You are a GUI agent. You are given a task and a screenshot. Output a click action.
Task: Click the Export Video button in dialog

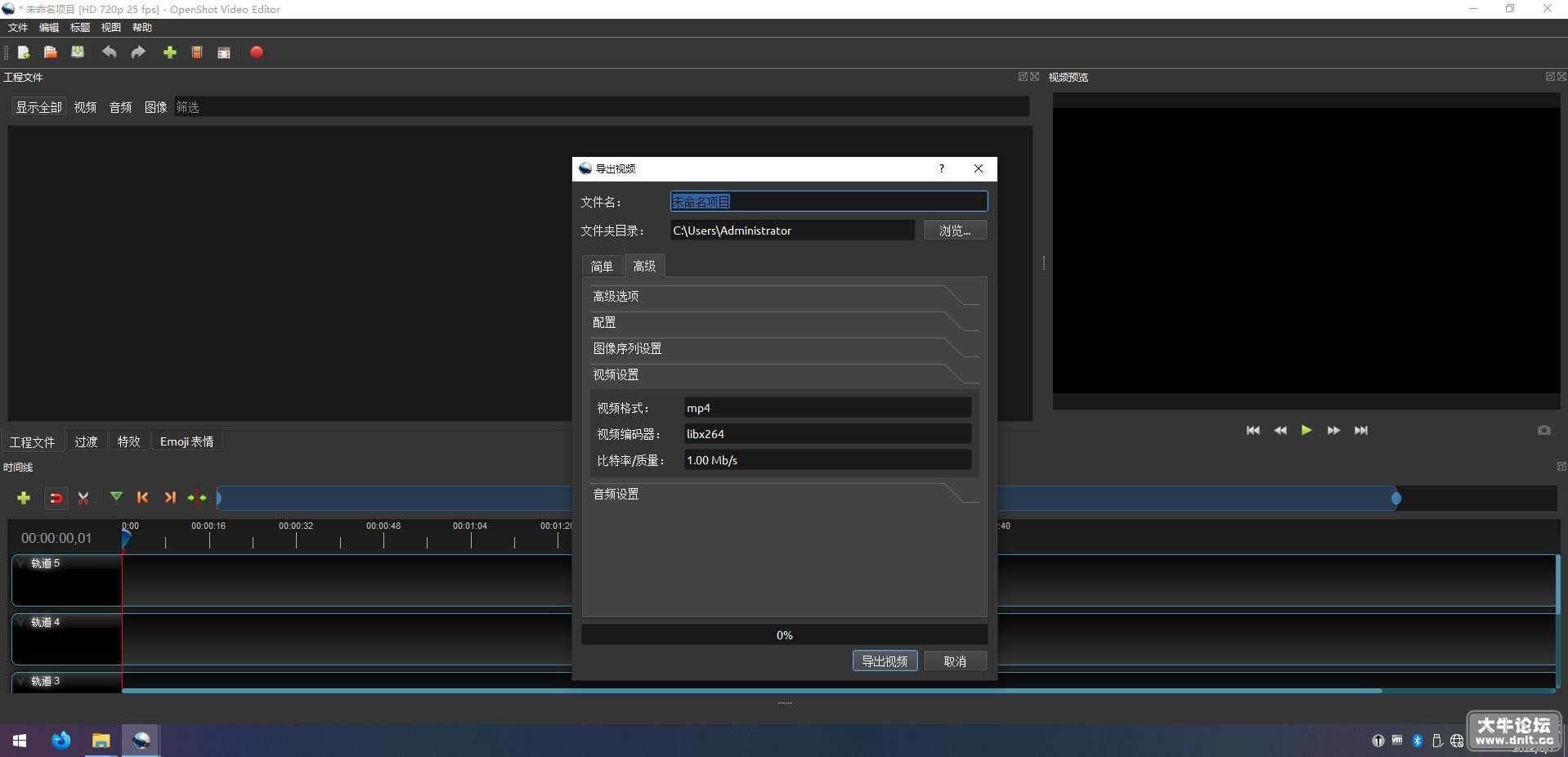(x=885, y=661)
